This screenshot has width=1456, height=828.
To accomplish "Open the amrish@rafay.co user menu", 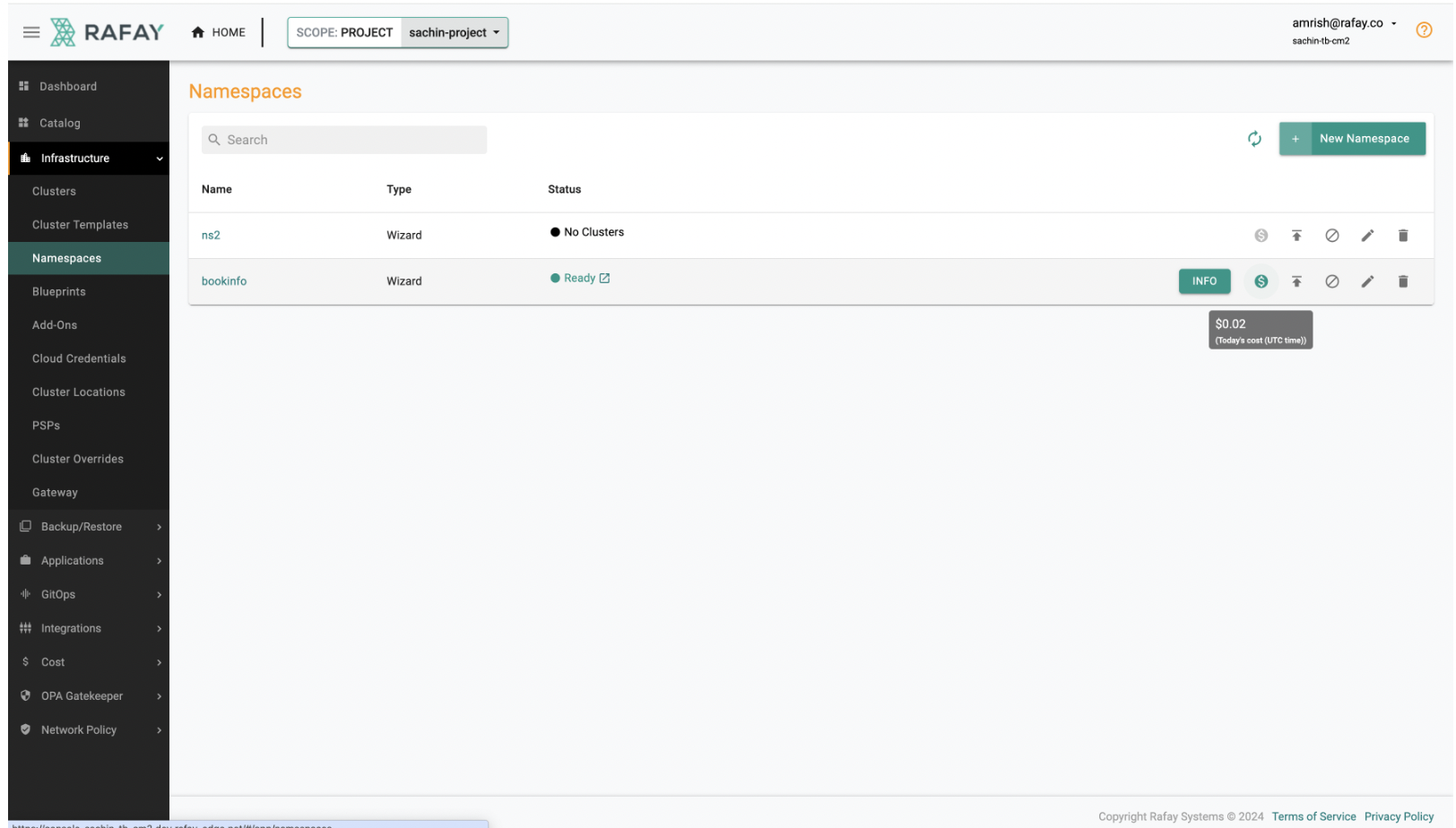I will click(x=1343, y=23).
